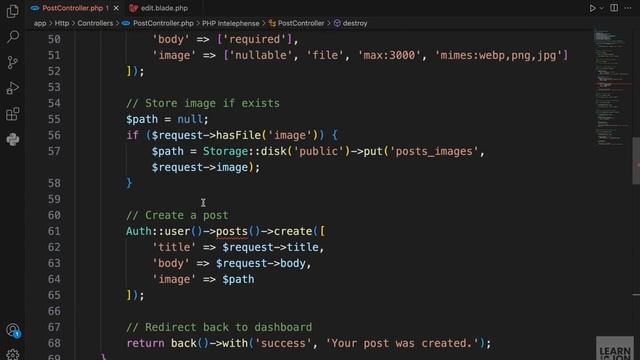Screen dimensions: 640x360
Task: Click the 'image' => $path entry line 64
Action: [203, 279]
